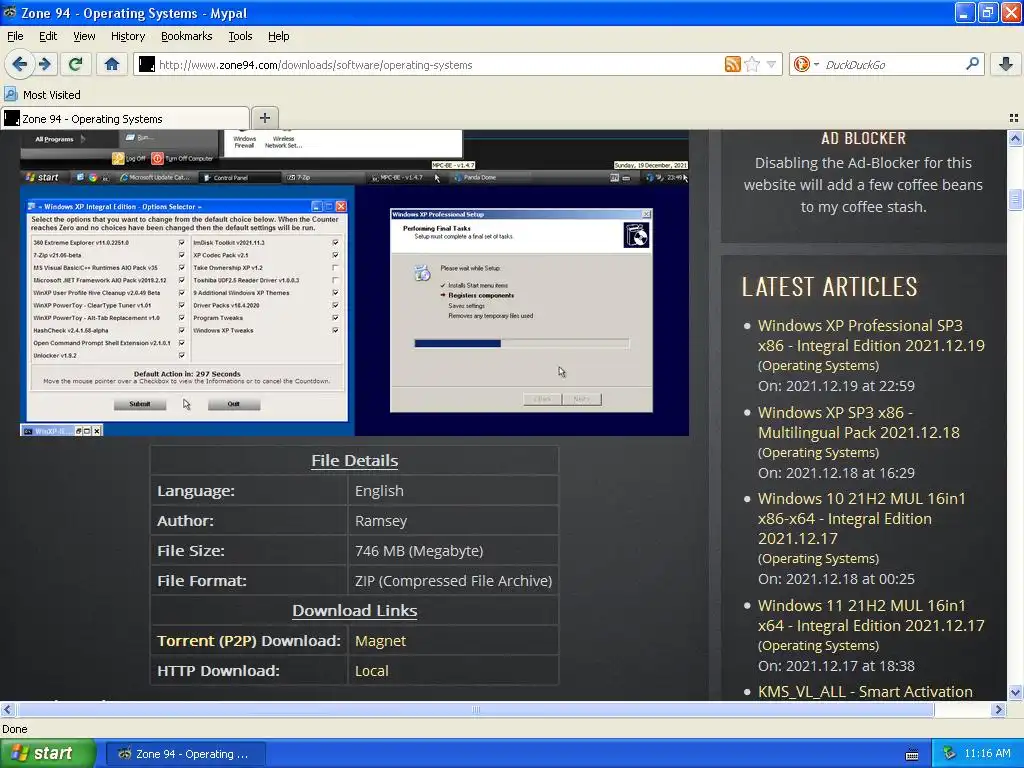Open the URL history dropdown arrow
Image resolution: width=1024 pixels, height=768 pixels.
coord(771,65)
